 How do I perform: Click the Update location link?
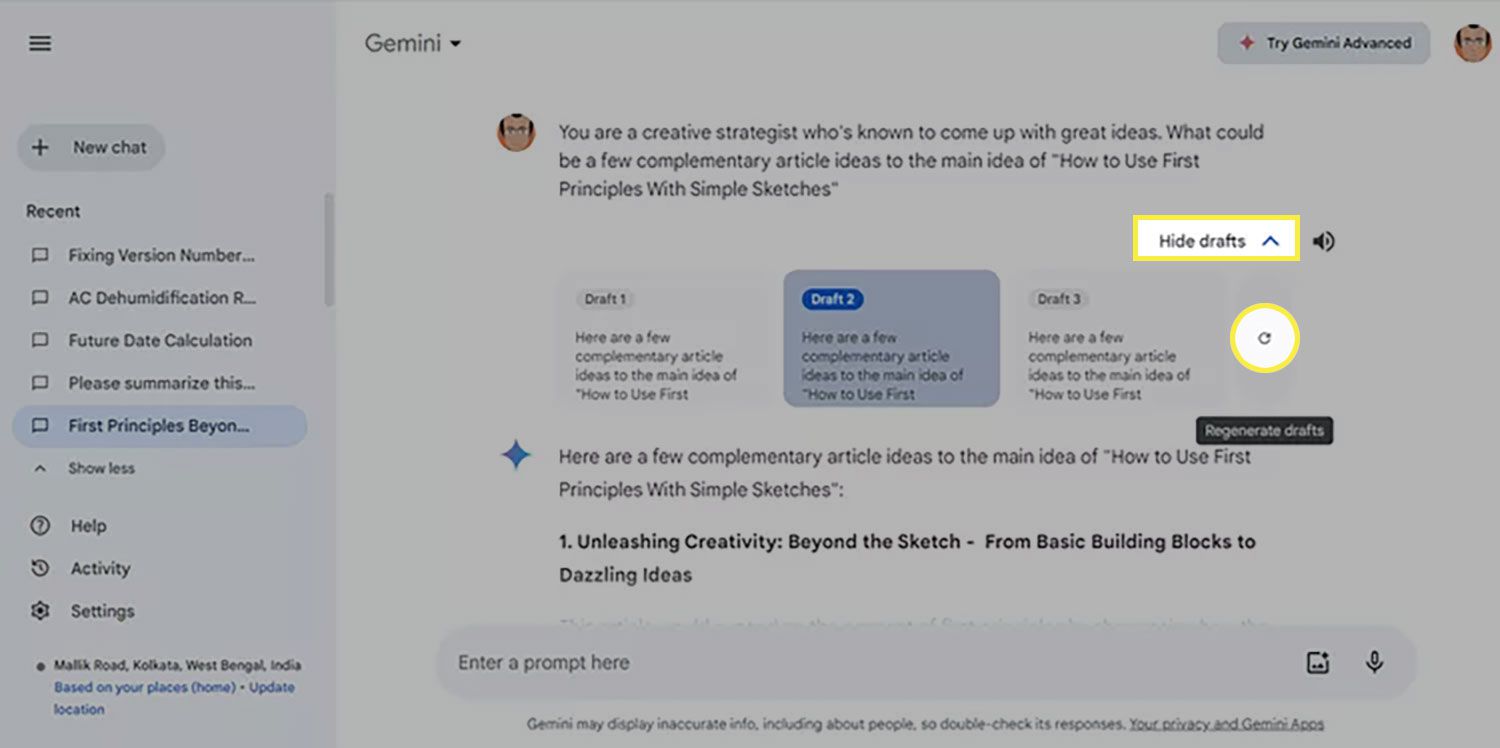(x=272, y=687)
